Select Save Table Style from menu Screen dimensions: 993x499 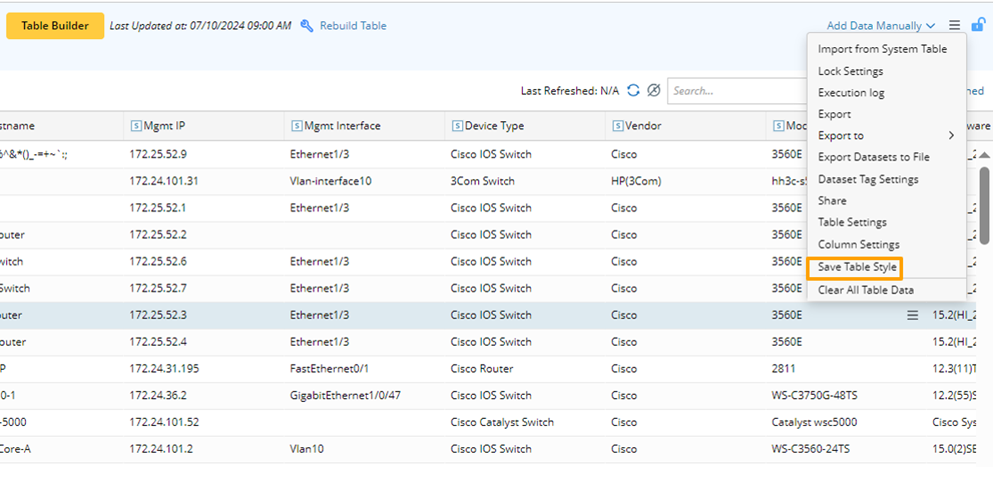(x=857, y=268)
